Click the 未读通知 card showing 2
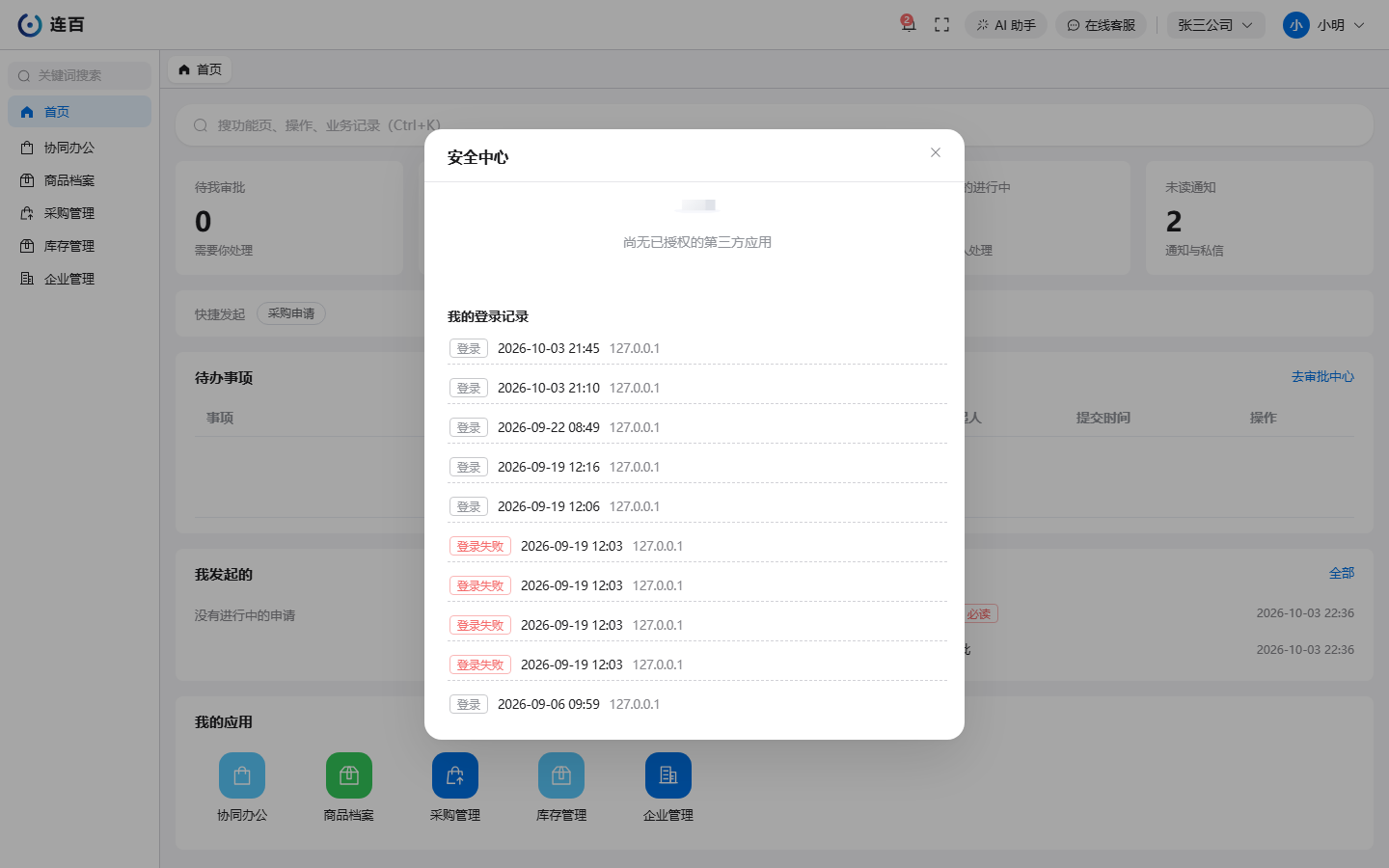The image size is (1389, 868). pyautogui.click(x=1259, y=218)
